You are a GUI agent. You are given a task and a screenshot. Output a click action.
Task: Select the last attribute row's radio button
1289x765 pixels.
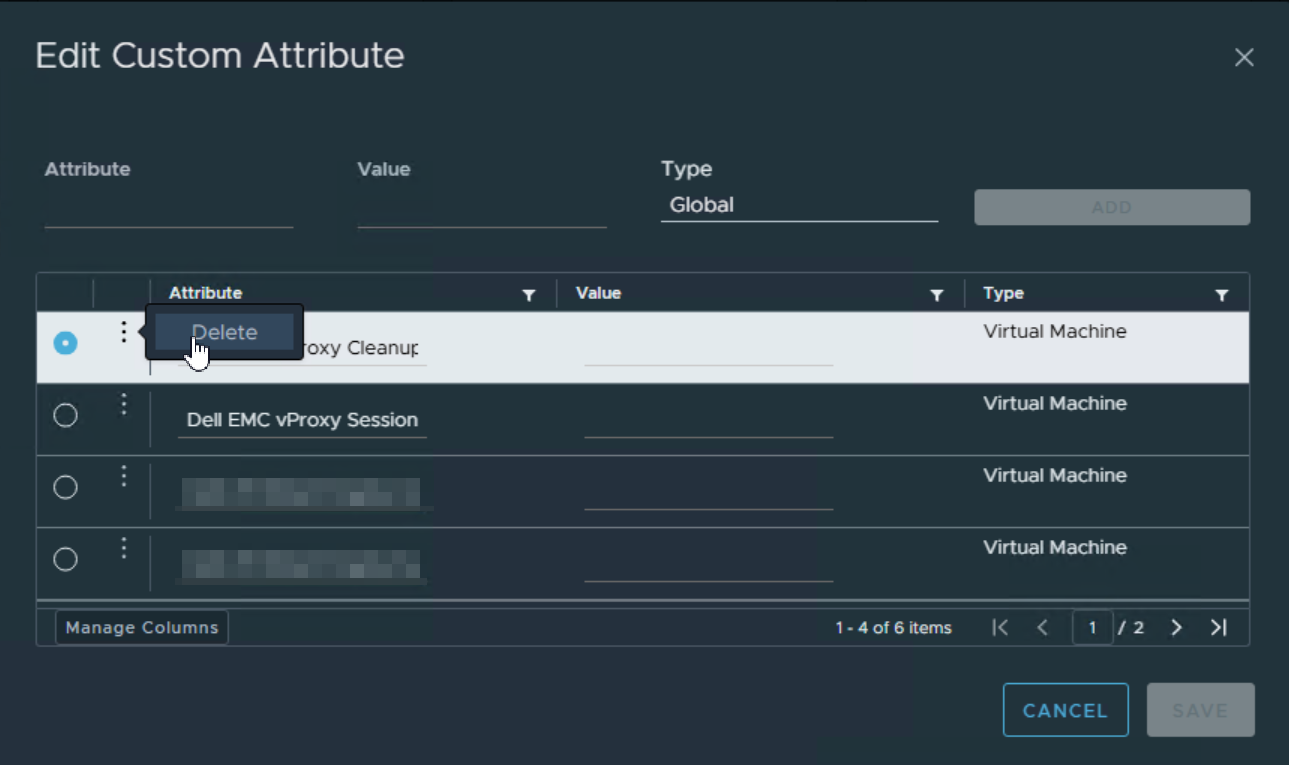tap(65, 559)
